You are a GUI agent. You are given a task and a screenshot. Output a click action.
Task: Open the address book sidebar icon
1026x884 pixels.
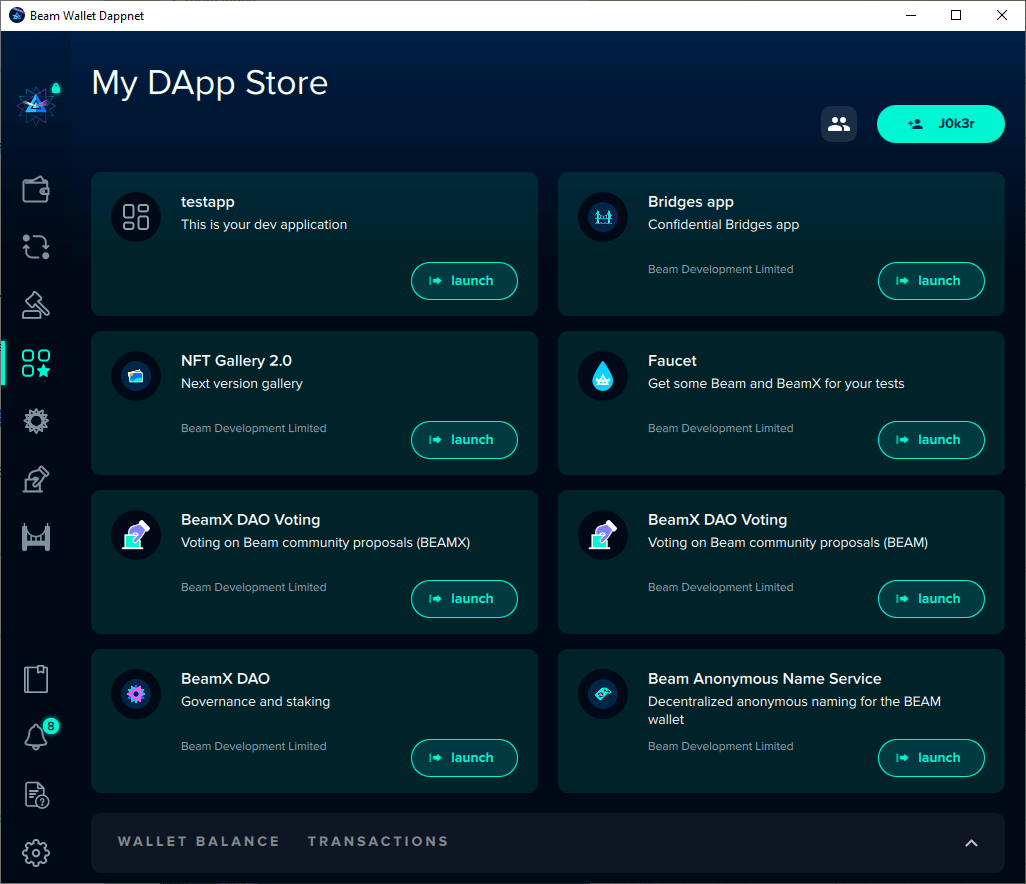click(36, 680)
